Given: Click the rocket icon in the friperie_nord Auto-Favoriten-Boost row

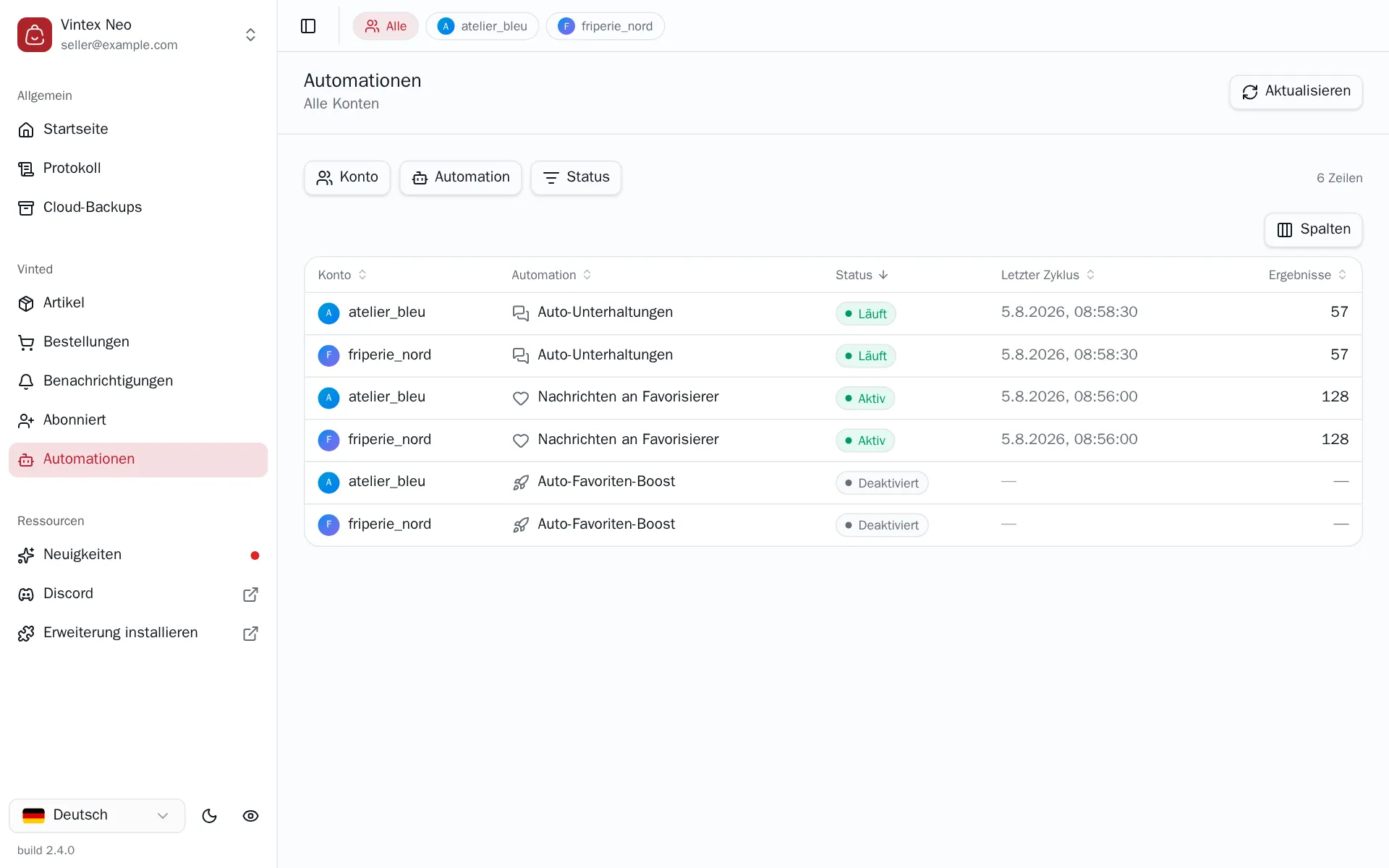Looking at the screenshot, I should (521, 525).
